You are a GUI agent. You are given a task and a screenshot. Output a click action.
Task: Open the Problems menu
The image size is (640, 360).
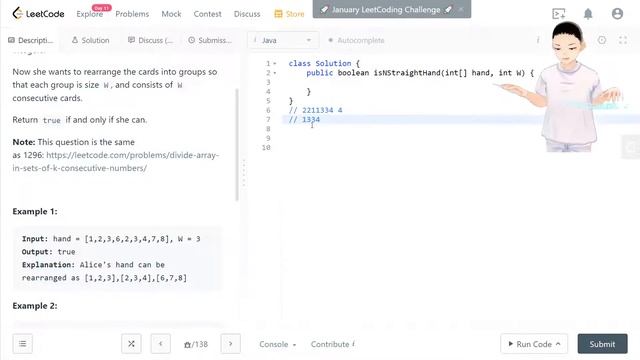click(132, 14)
